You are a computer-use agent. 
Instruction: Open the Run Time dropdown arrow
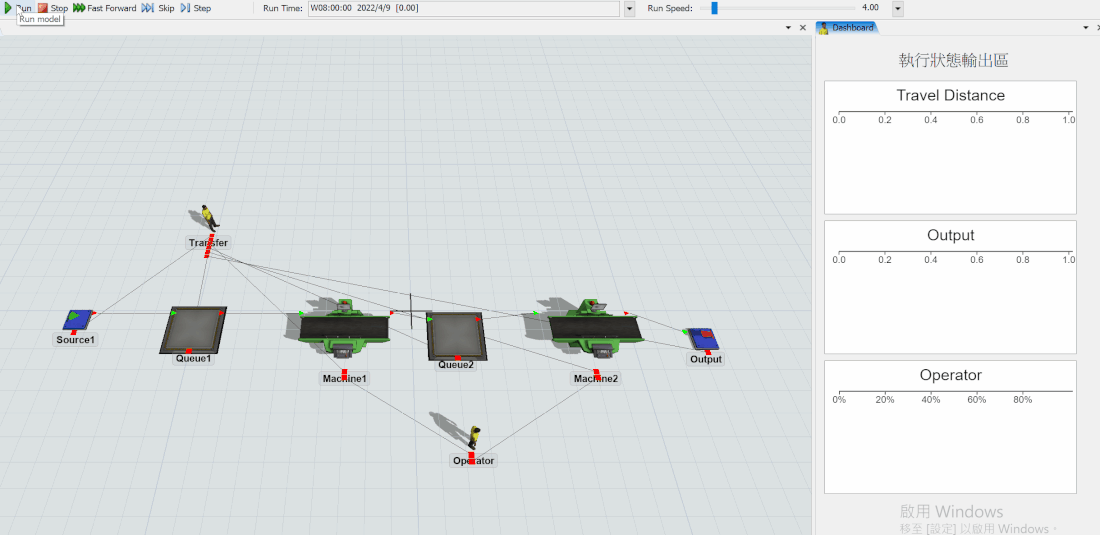[x=629, y=9]
